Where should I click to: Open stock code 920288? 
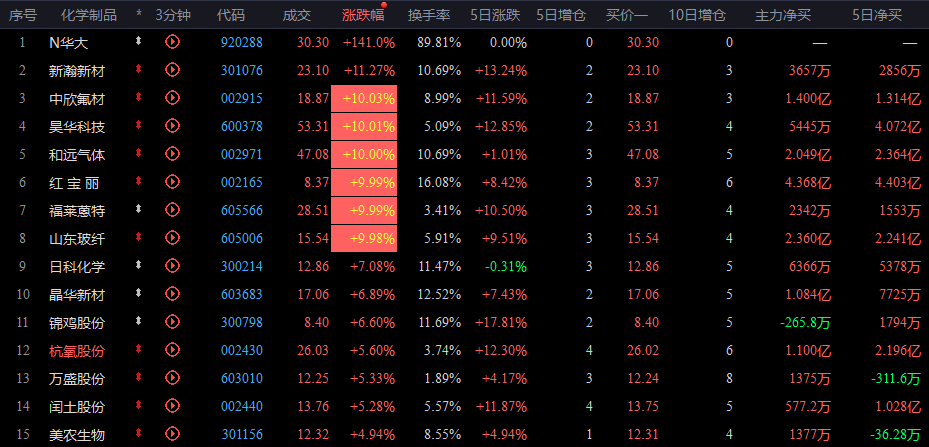pos(242,42)
